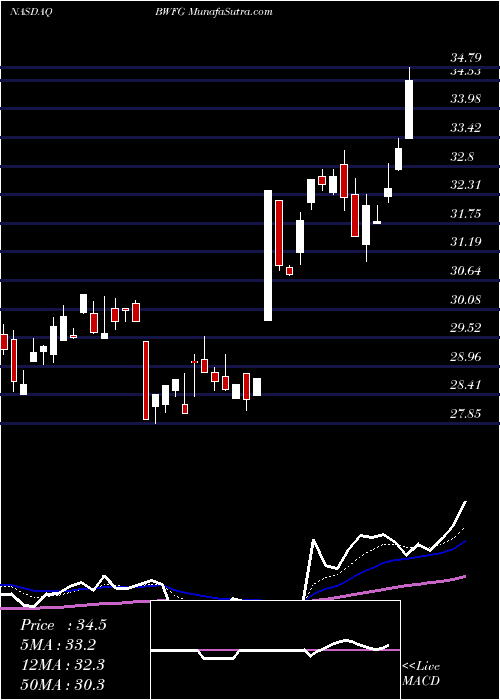
Task: Select the 29.52 price level label
Action: [x=466, y=328]
